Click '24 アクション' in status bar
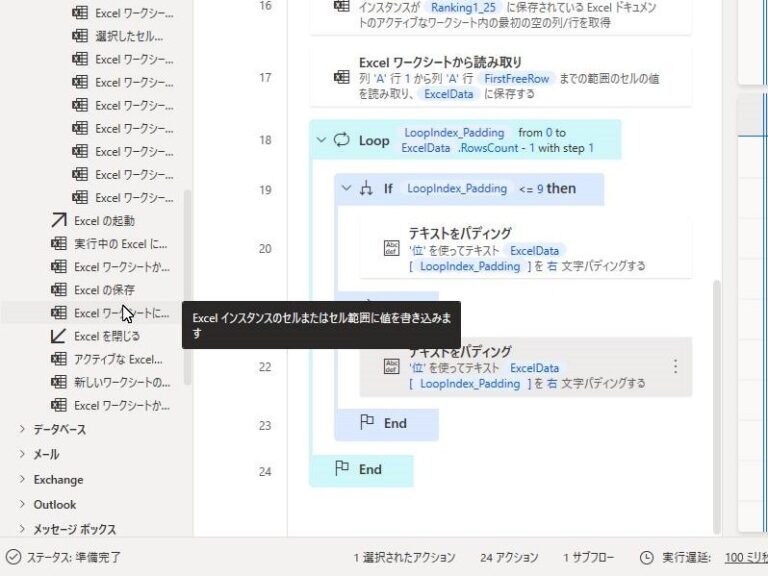The image size is (768, 576). (x=509, y=557)
